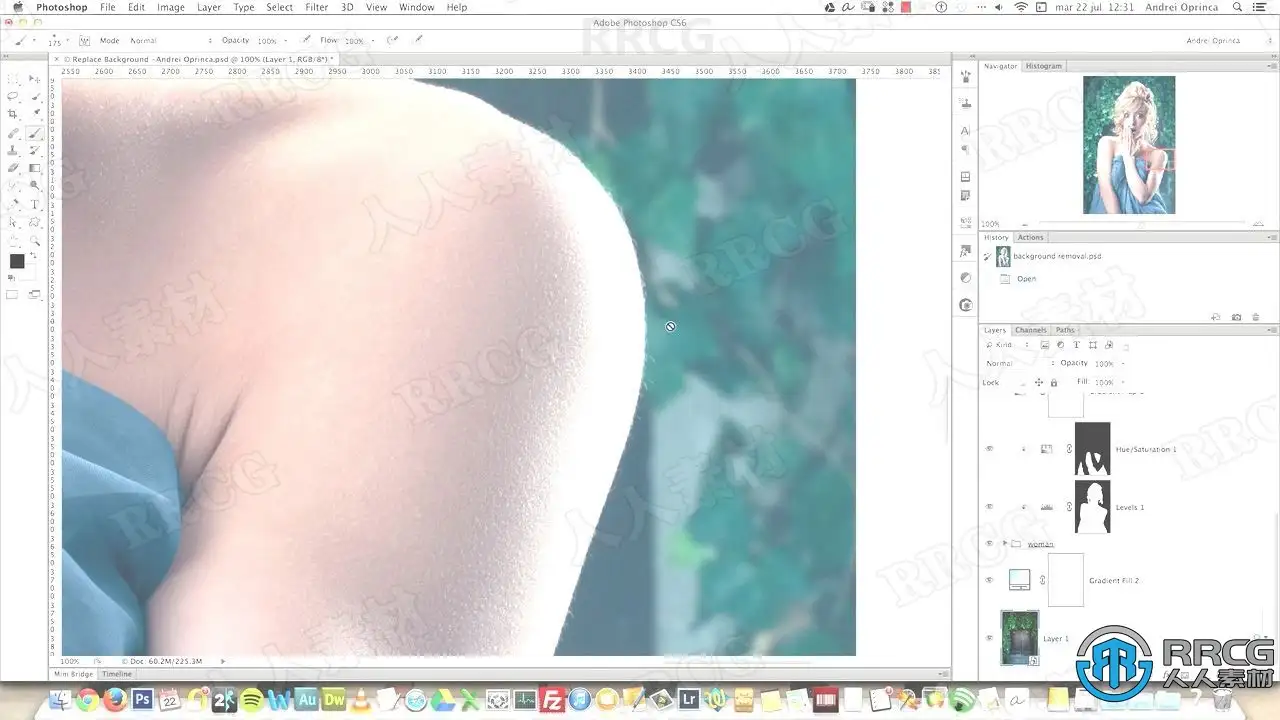The image size is (1280, 720).
Task: Select the Healing Brush tool
Action: (x=13, y=132)
